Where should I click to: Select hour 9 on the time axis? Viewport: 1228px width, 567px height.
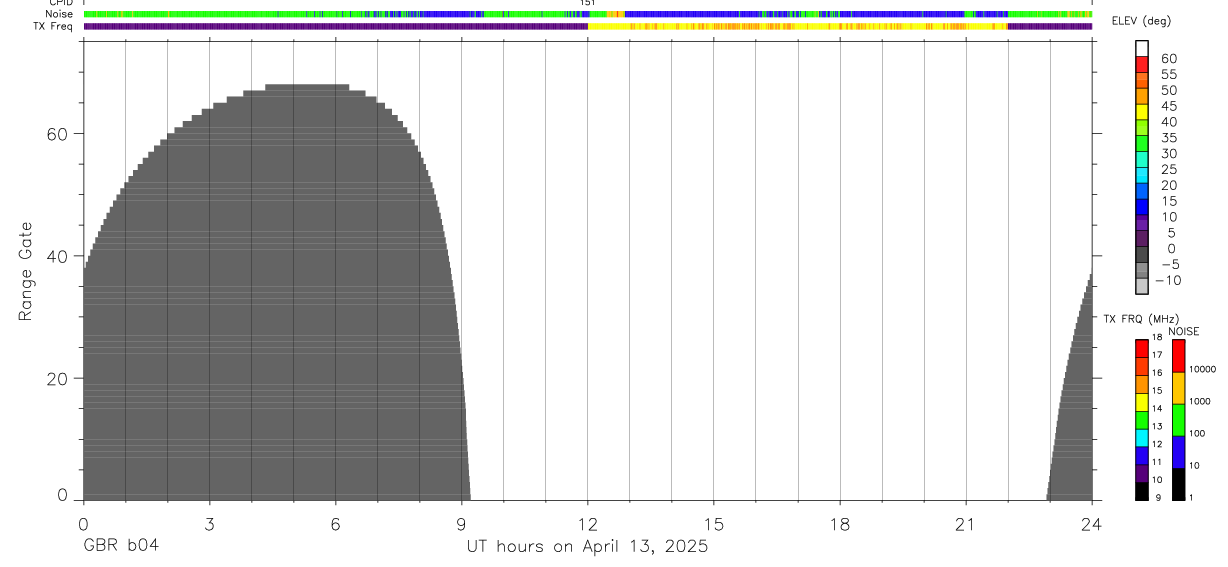[461, 523]
